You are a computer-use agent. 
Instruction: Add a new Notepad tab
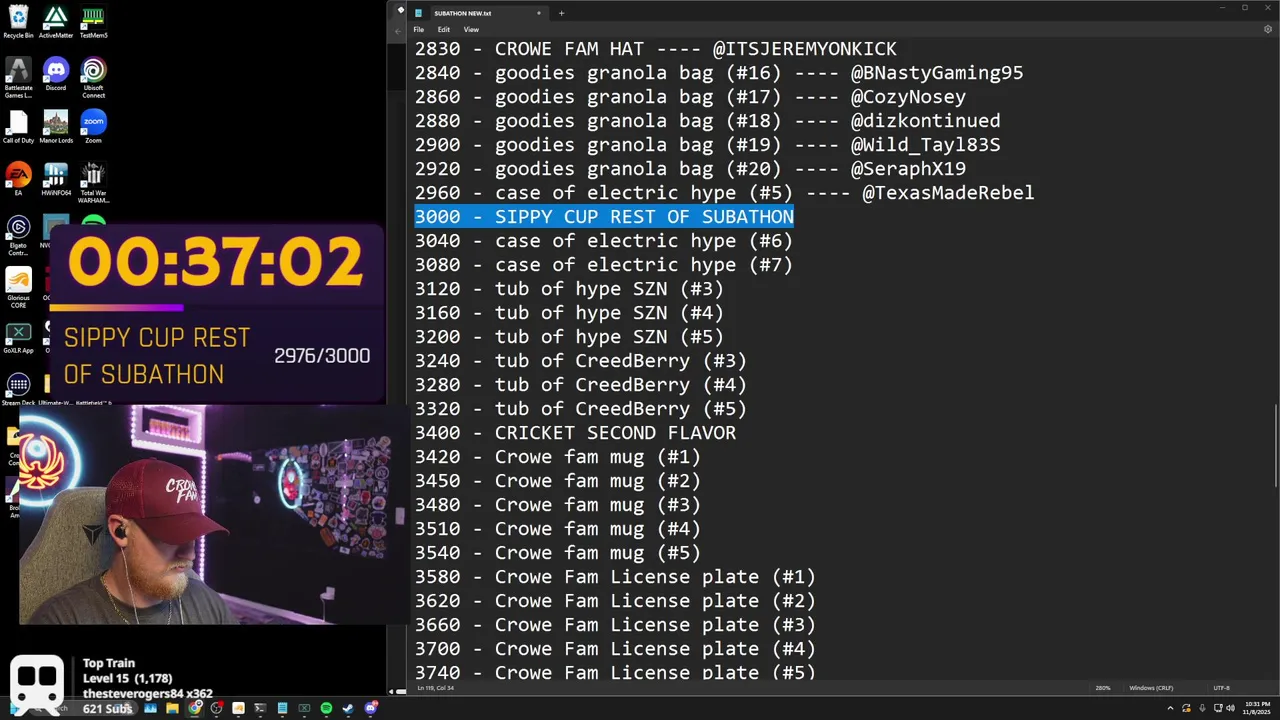coord(561,13)
